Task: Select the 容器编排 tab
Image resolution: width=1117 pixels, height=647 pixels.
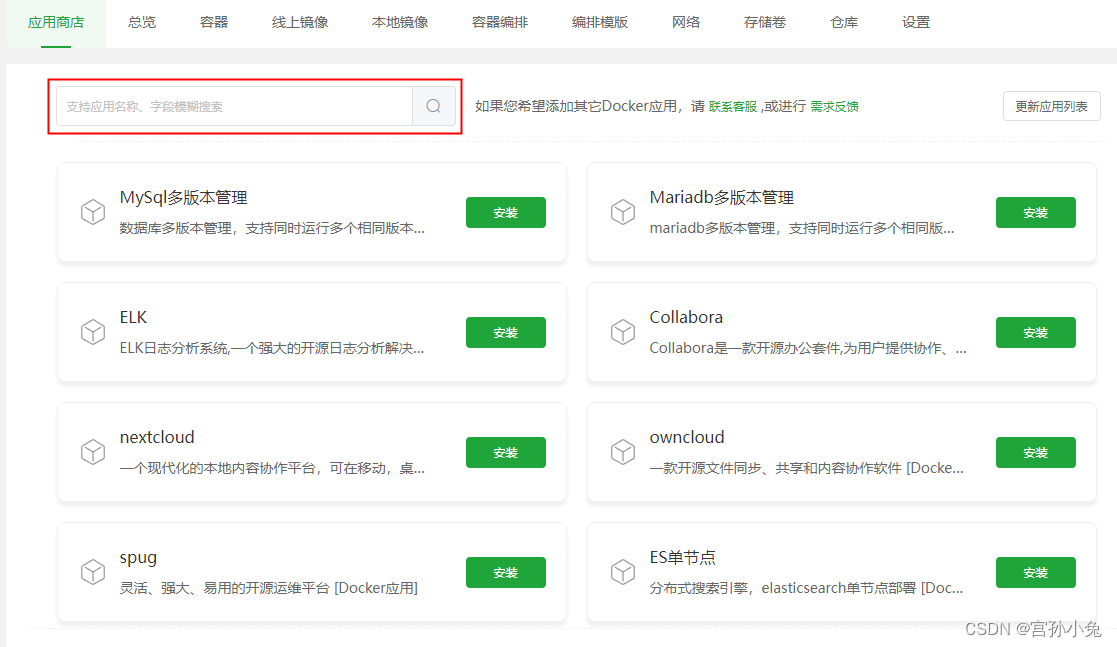Action: (499, 23)
